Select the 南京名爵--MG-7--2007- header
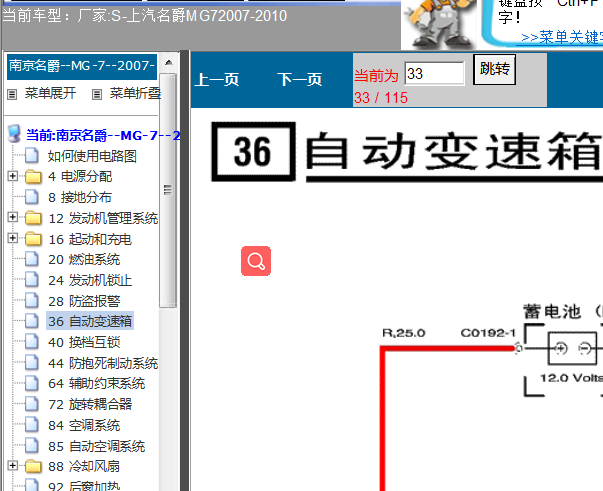 (82, 66)
